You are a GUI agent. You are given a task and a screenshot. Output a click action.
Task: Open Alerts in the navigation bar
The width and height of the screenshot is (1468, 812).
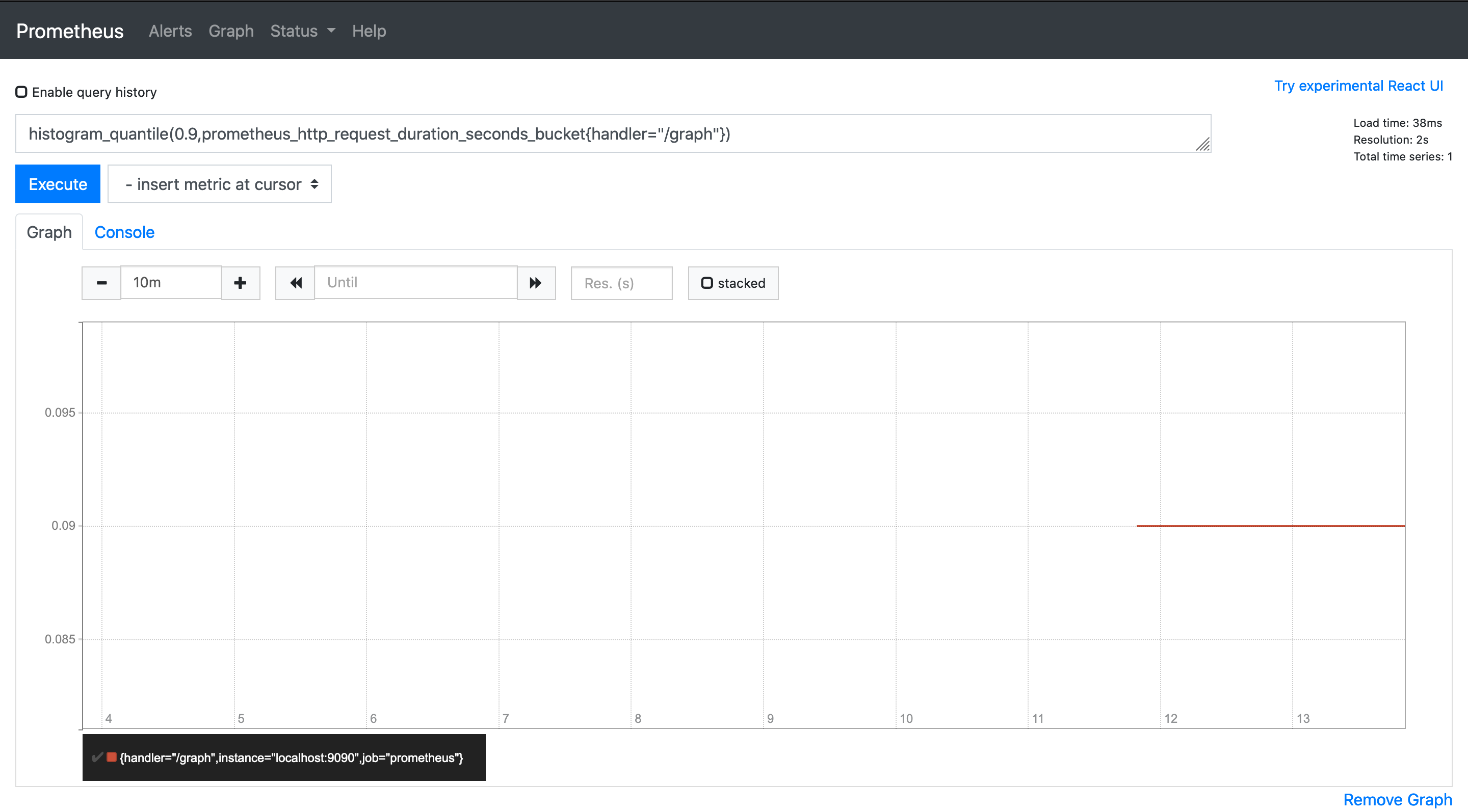pyautogui.click(x=170, y=31)
